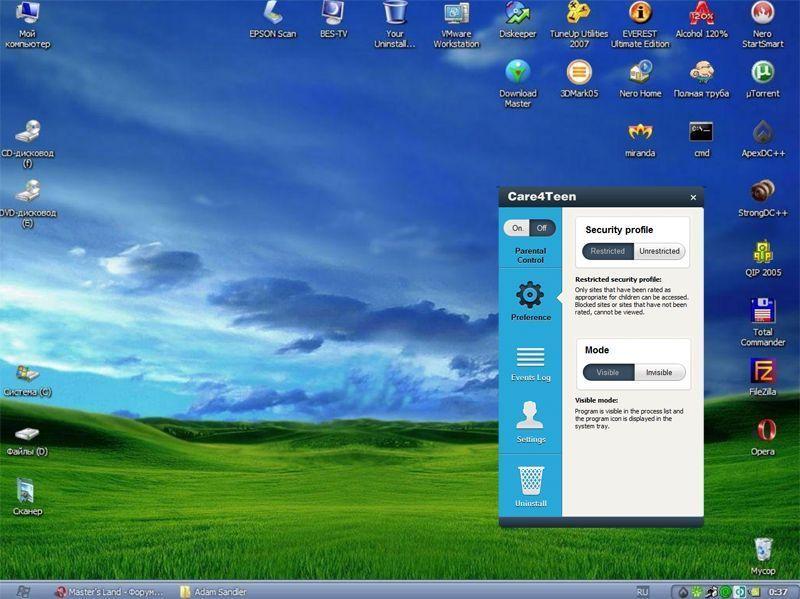Select the Файлы (D) drive icon
Viewport: 800px width, 599px height.
pyautogui.click(x=28, y=441)
